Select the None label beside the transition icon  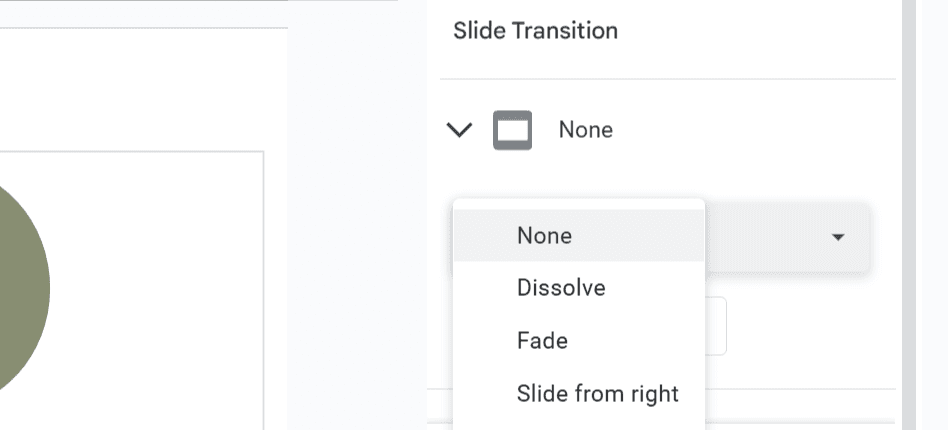[x=585, y=130]
